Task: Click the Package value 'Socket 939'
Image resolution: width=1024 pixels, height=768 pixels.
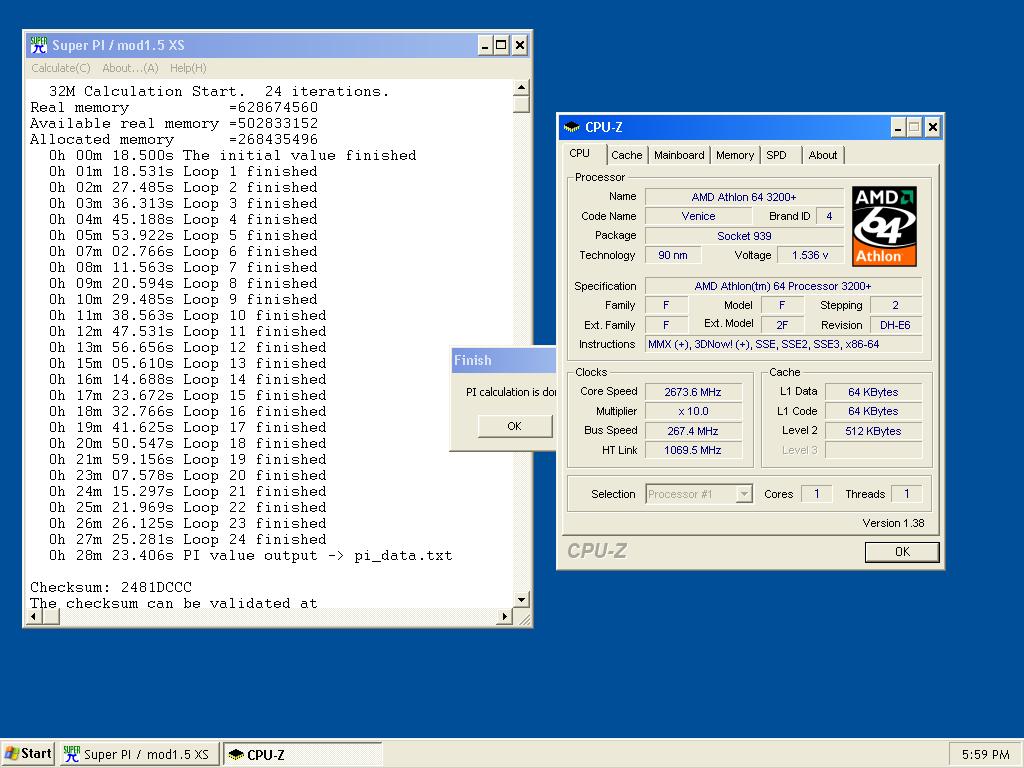Action: [x=744, y=236]
